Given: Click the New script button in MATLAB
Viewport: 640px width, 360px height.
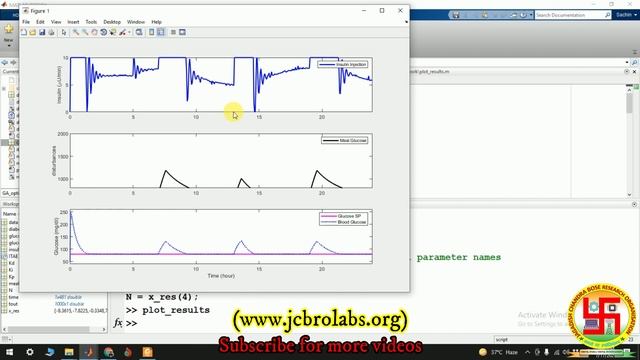Looking at the screenshot, I should 9,34.
